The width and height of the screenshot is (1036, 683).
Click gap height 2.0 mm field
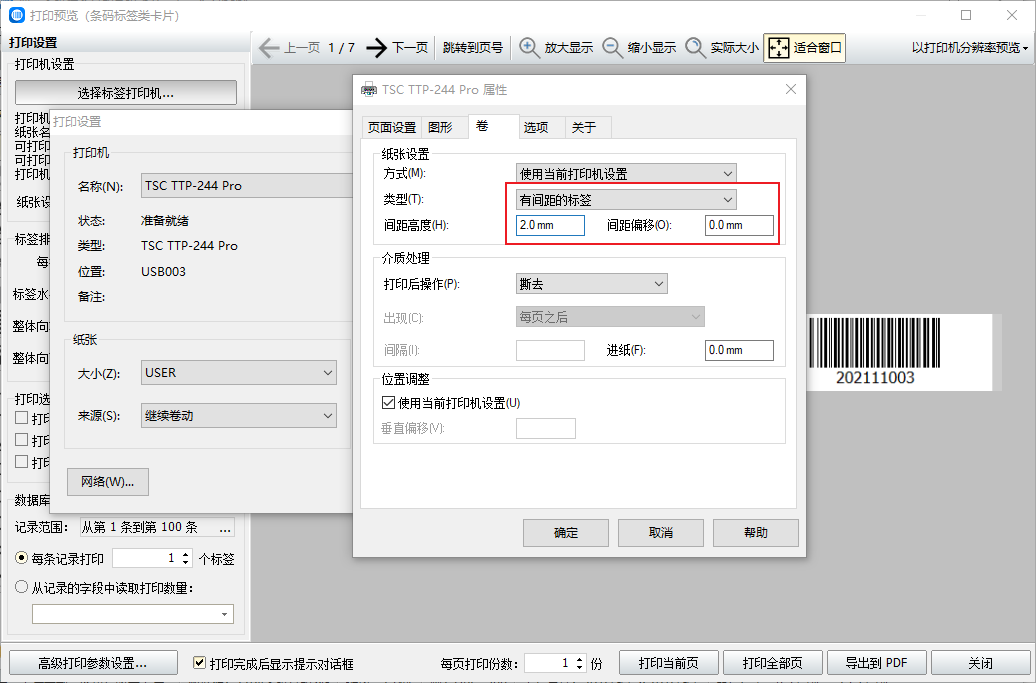coord(550,225)
